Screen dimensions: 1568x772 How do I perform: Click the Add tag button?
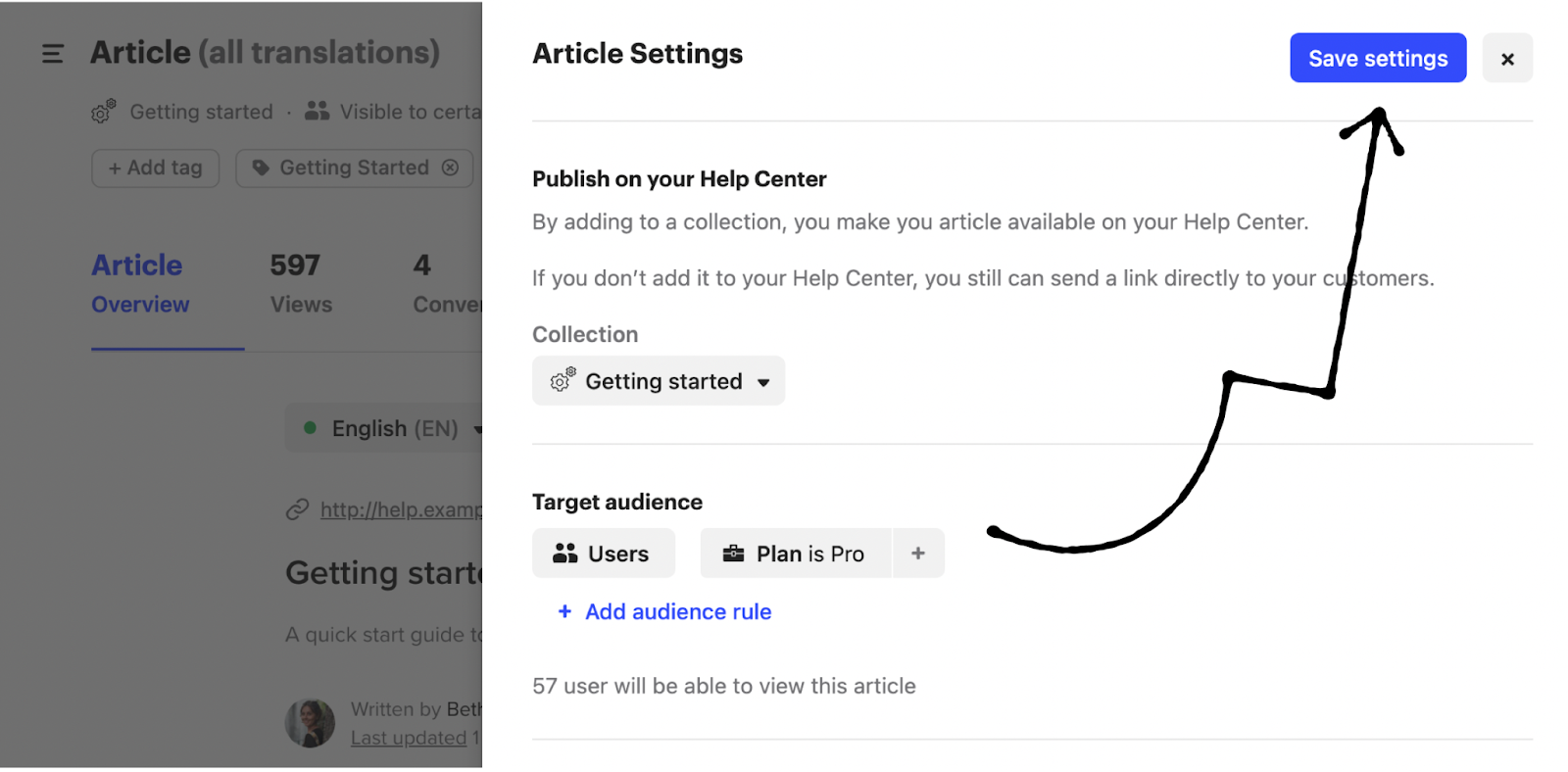(x=155, y=168)
